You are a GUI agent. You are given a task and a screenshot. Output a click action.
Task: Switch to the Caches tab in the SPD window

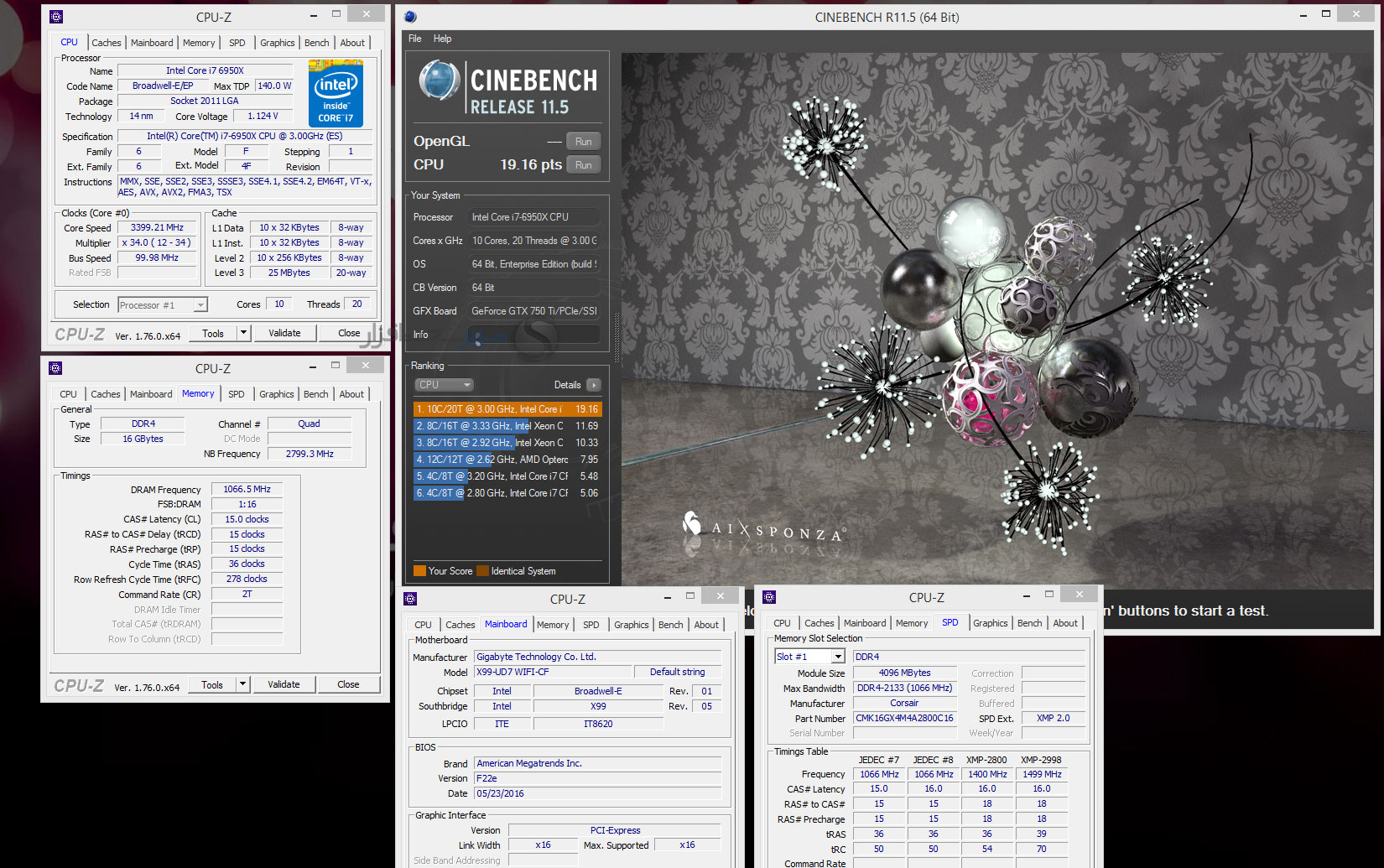pos(819,623)
